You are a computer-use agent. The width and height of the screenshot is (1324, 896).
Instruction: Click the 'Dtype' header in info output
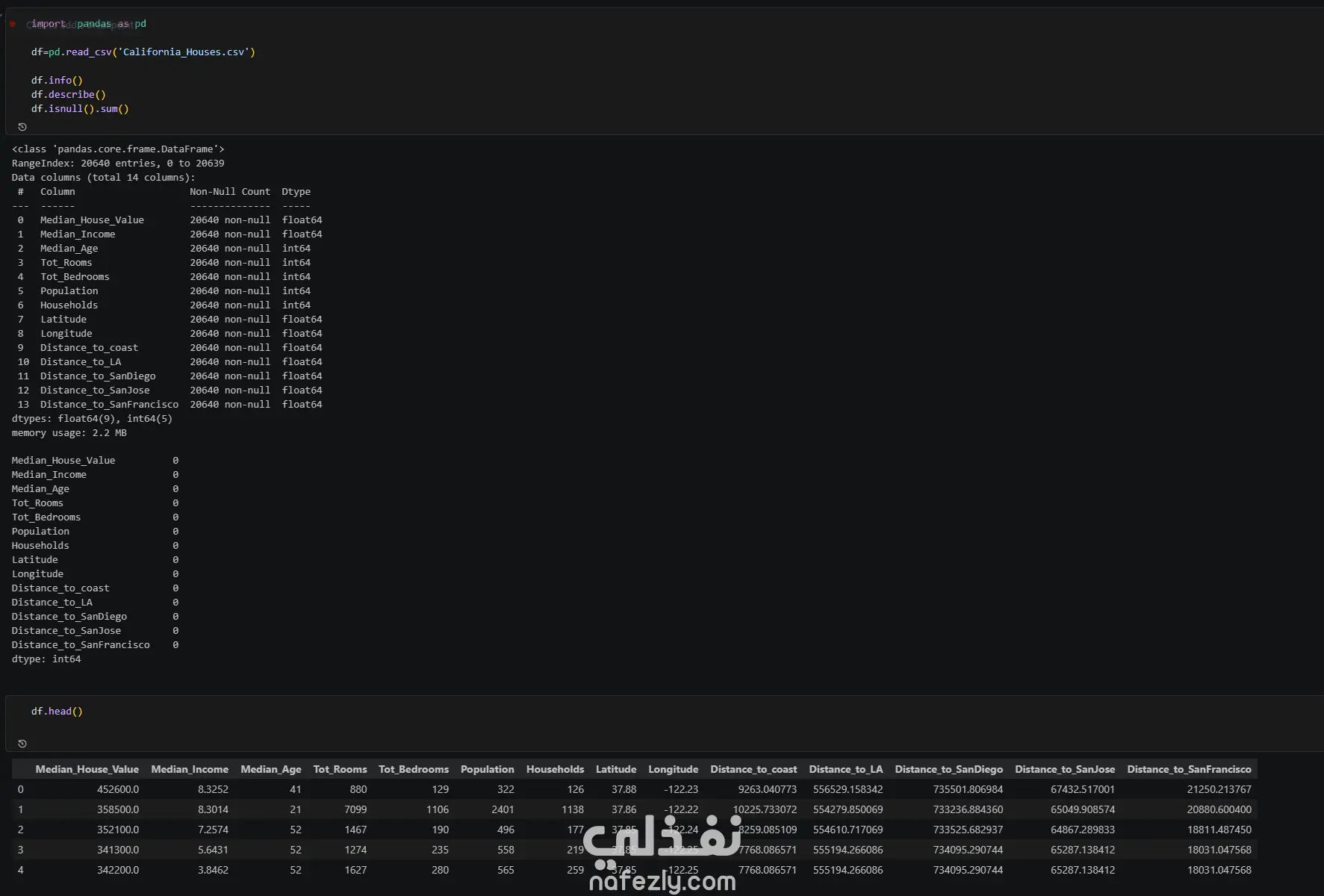296,191
